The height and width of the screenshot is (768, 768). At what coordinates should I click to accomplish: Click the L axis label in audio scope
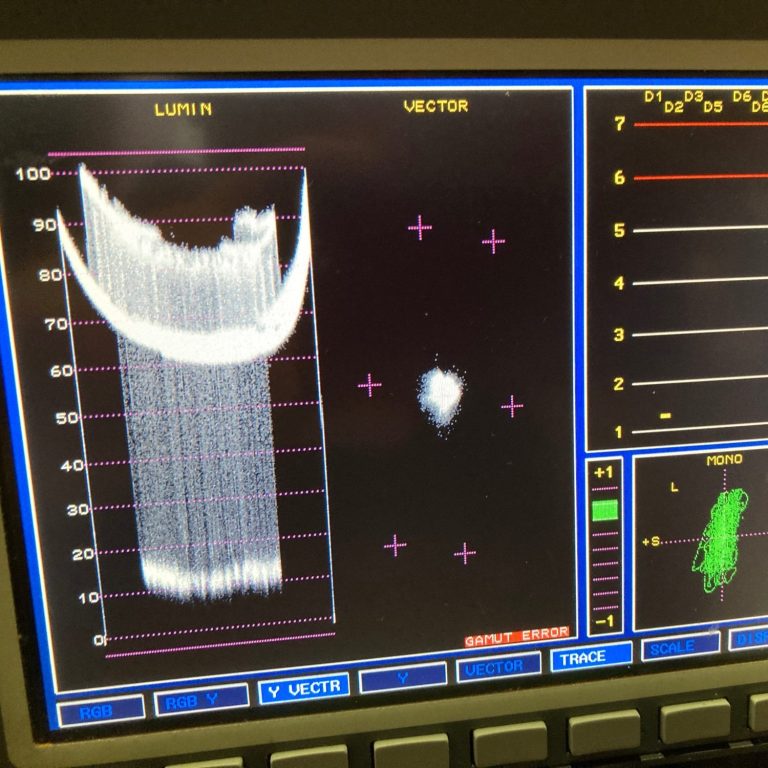tap(674, 487)
